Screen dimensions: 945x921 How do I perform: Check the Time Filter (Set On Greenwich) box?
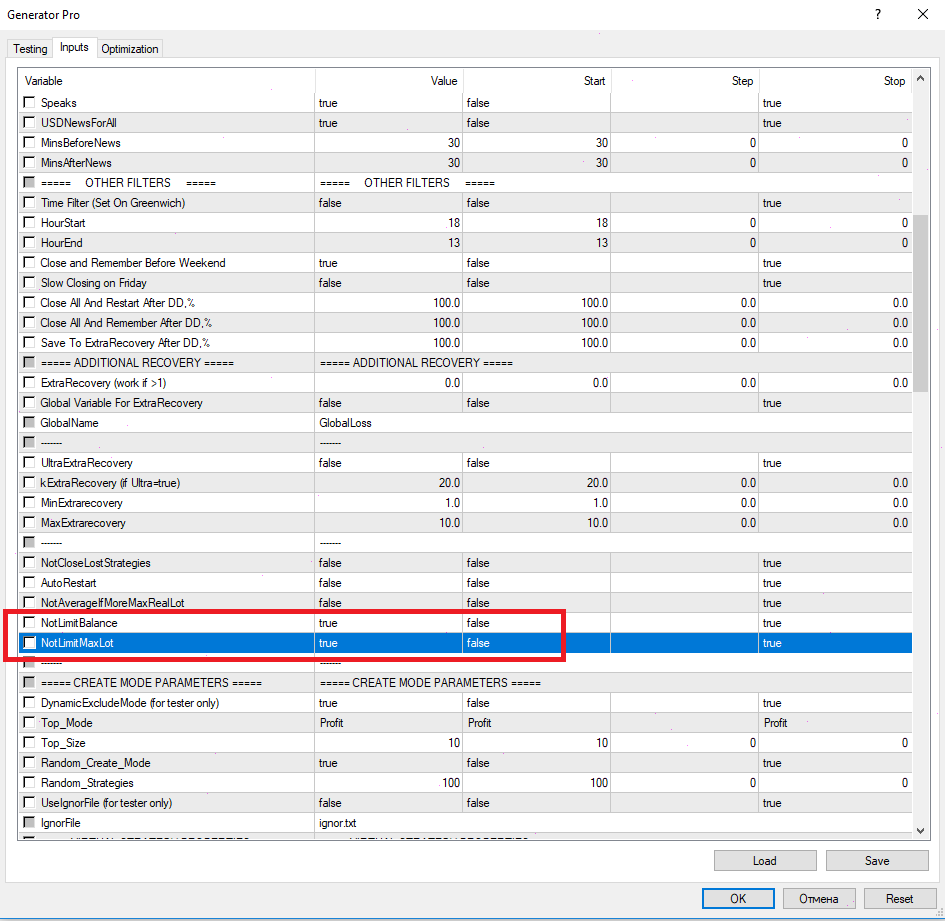pos(29,203)
